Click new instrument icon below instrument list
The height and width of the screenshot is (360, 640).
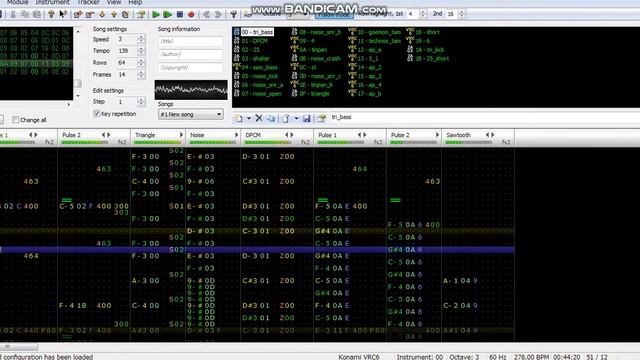coord(238,119)
